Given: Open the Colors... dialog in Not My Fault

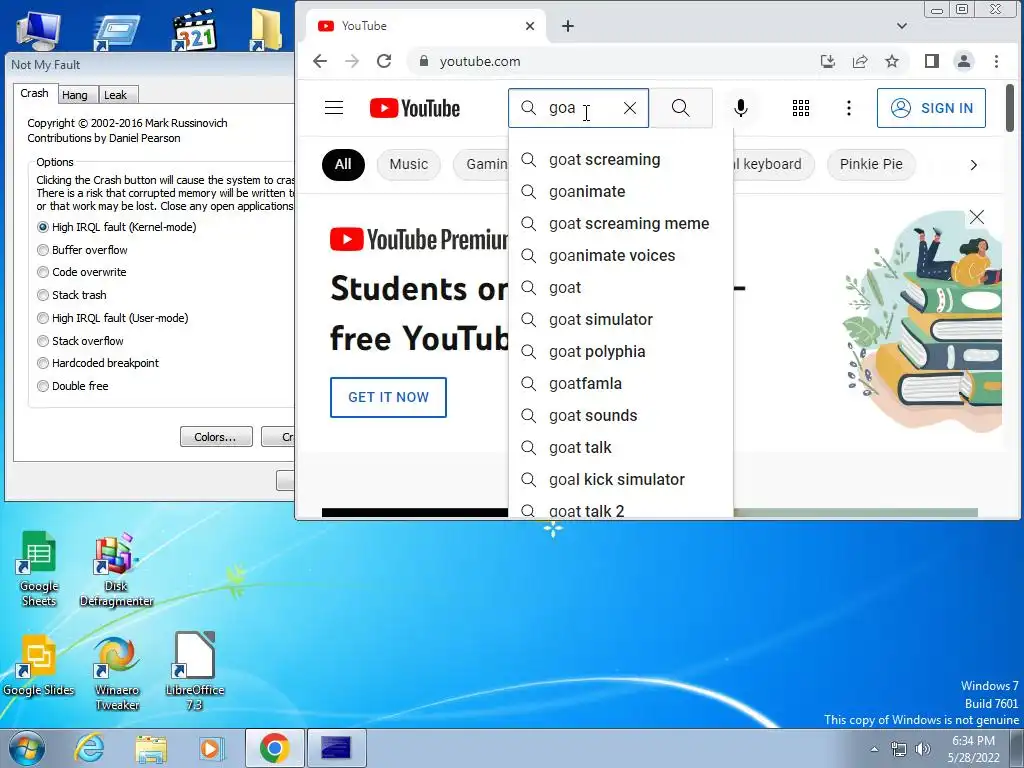Looking at the screenshot, I should (x=216, y=437).
